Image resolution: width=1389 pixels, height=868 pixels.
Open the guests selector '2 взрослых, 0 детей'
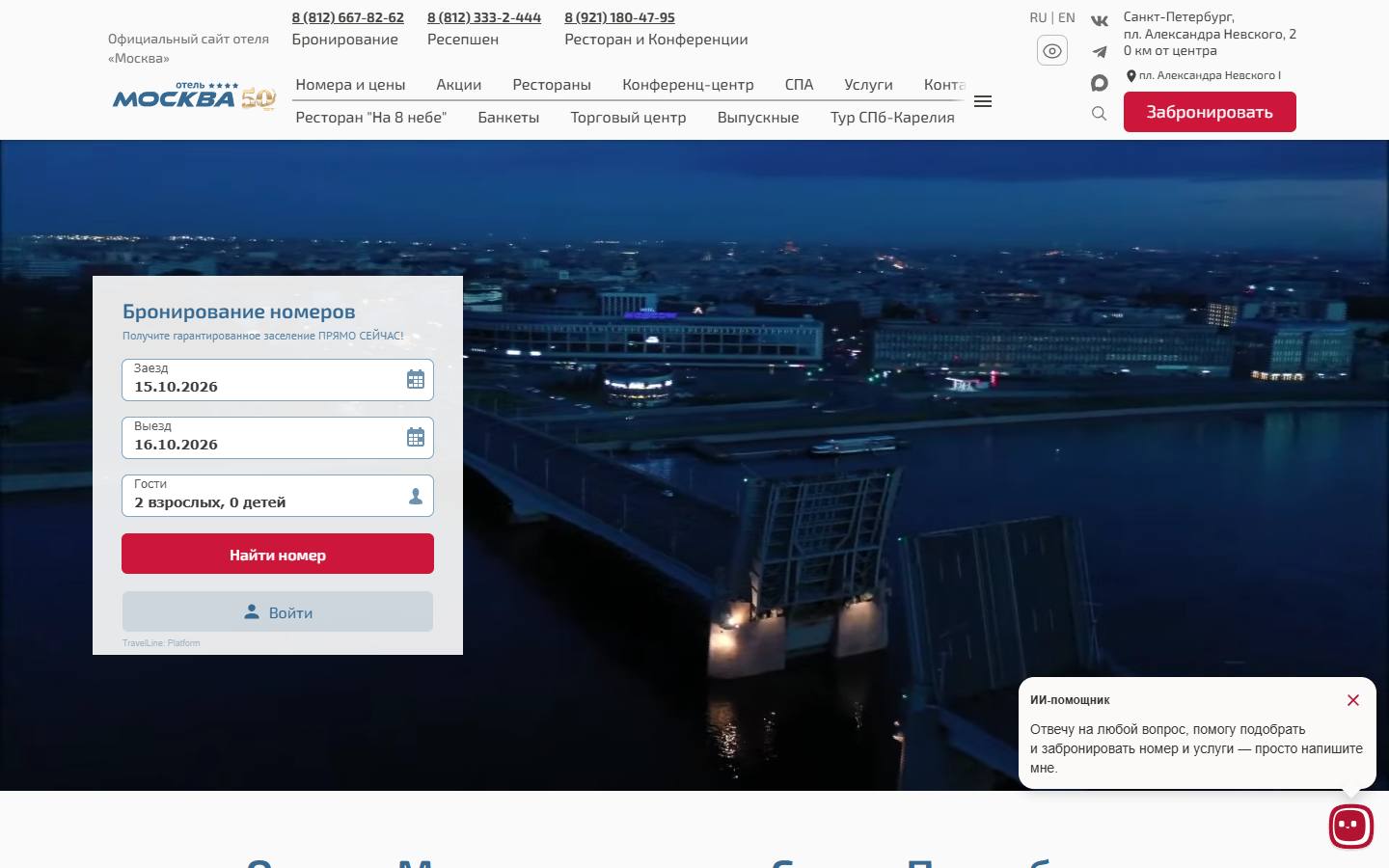point(278,496)
